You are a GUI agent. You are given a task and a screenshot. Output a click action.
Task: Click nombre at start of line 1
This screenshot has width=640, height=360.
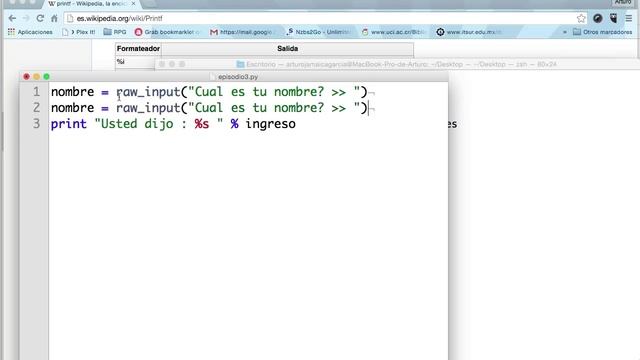coord(72,92)
